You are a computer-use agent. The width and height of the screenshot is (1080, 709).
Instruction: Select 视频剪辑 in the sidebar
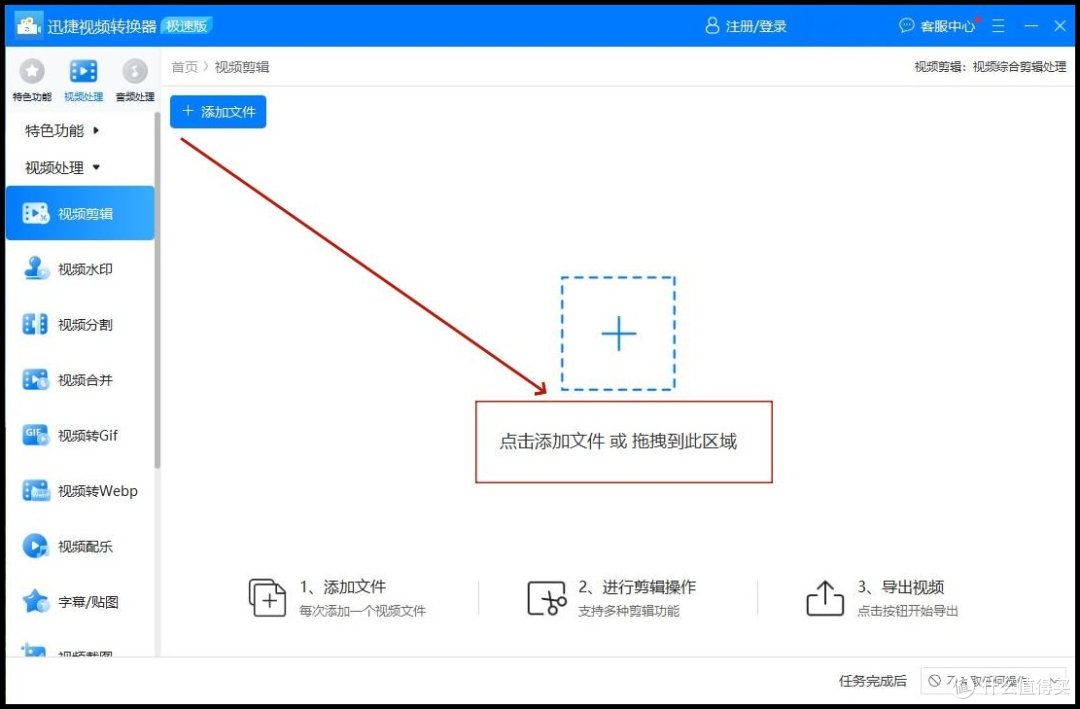coord(80,214)
